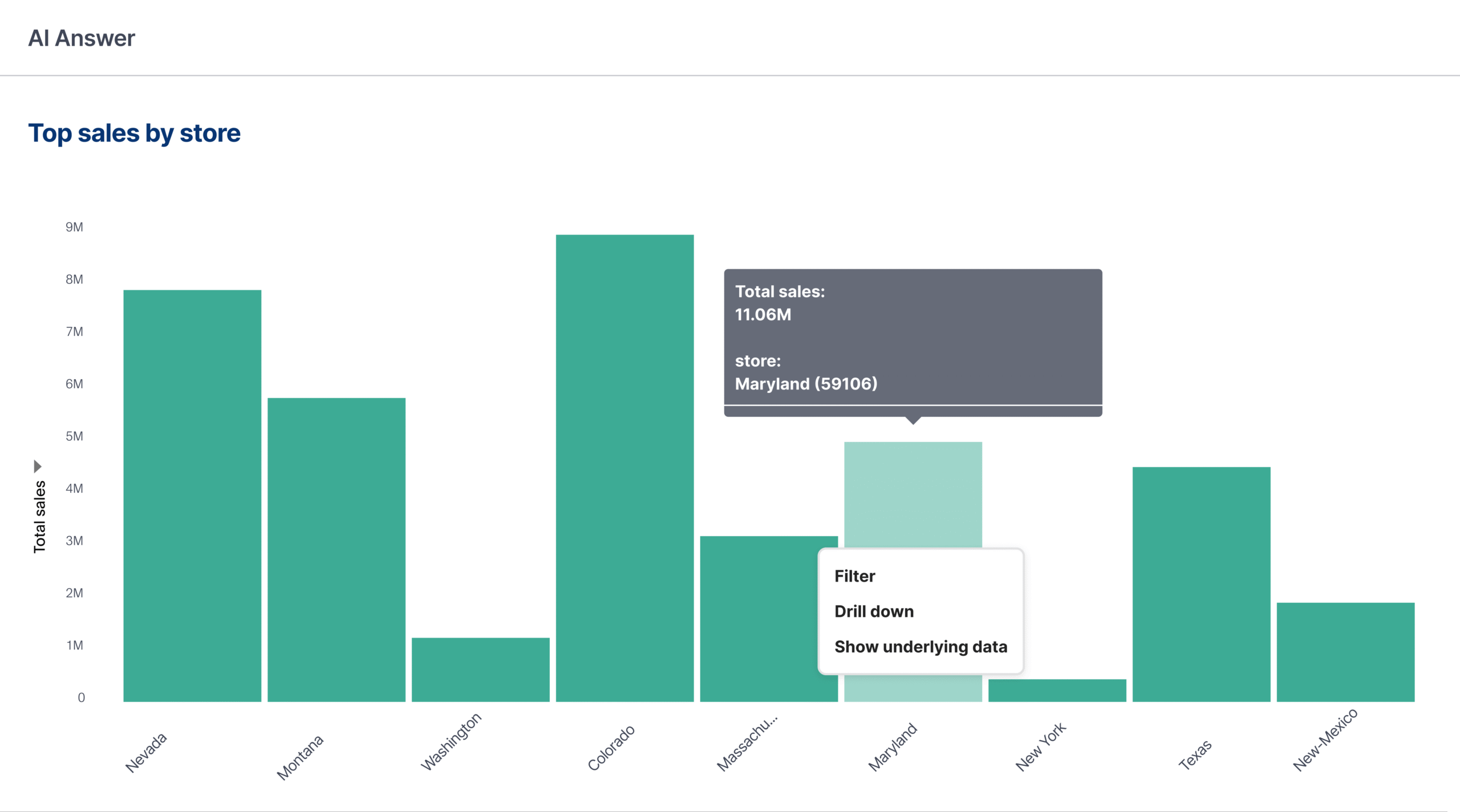Click the New-Mexico bar
Viewport: 1460px width, 812px height.
[1345, 652]
